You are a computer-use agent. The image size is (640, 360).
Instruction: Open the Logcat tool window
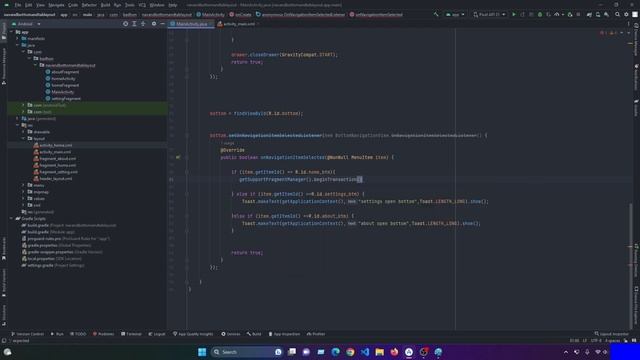pyautogui.click(x=157, y=334)
